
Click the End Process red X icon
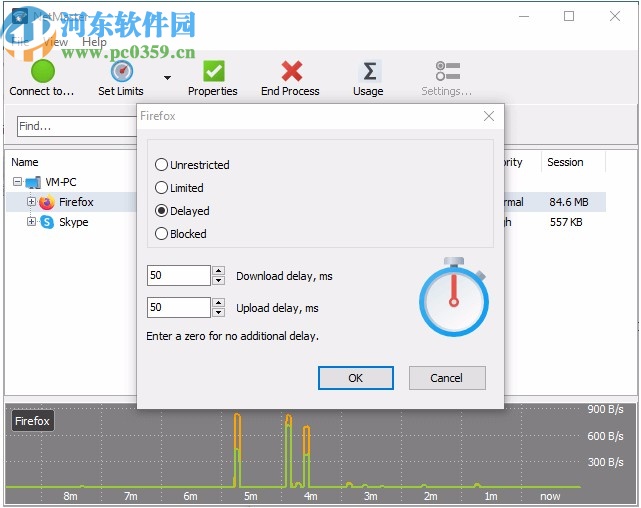point(291,71)
